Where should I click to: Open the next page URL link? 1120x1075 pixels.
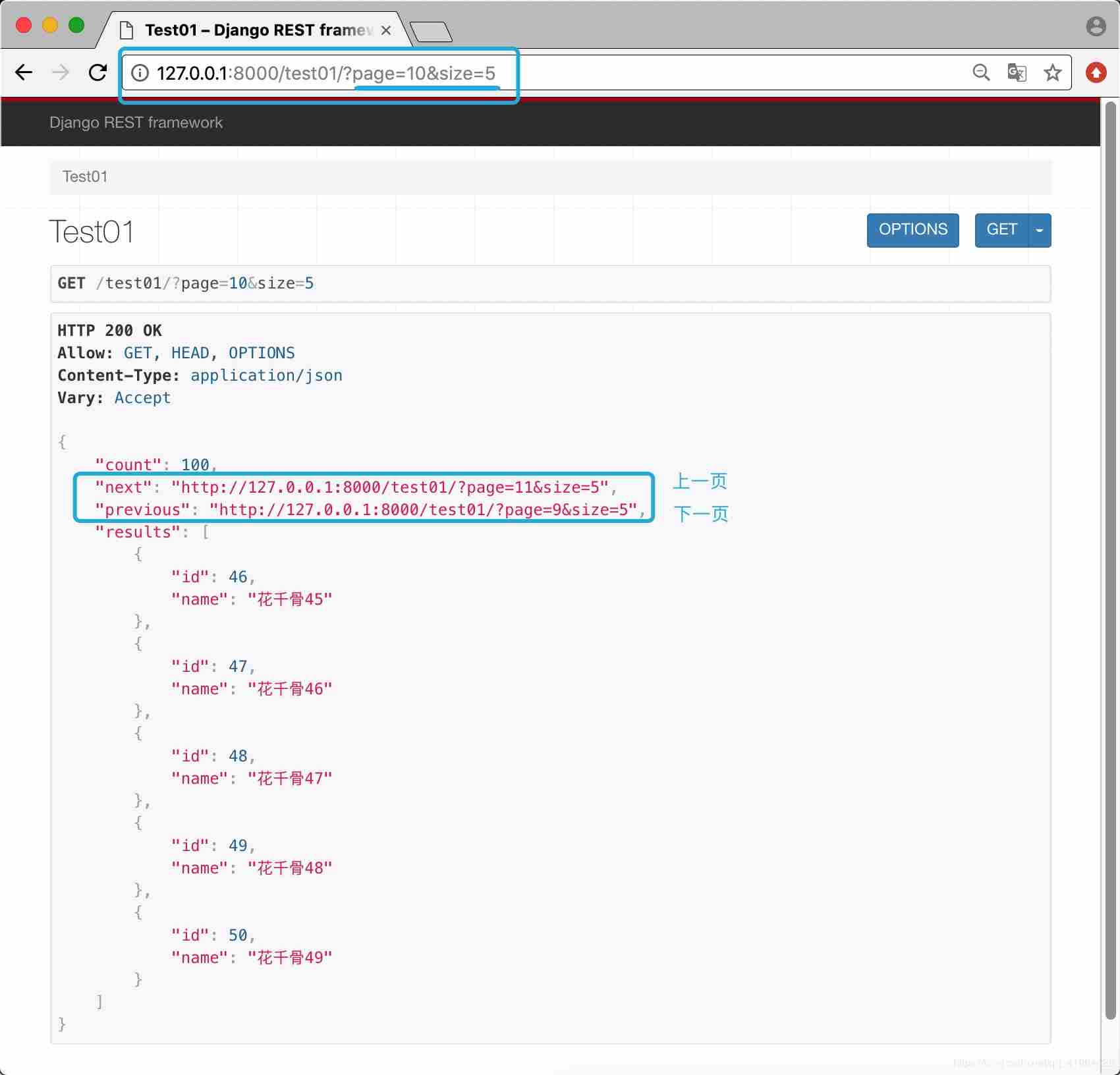point(390,487)
